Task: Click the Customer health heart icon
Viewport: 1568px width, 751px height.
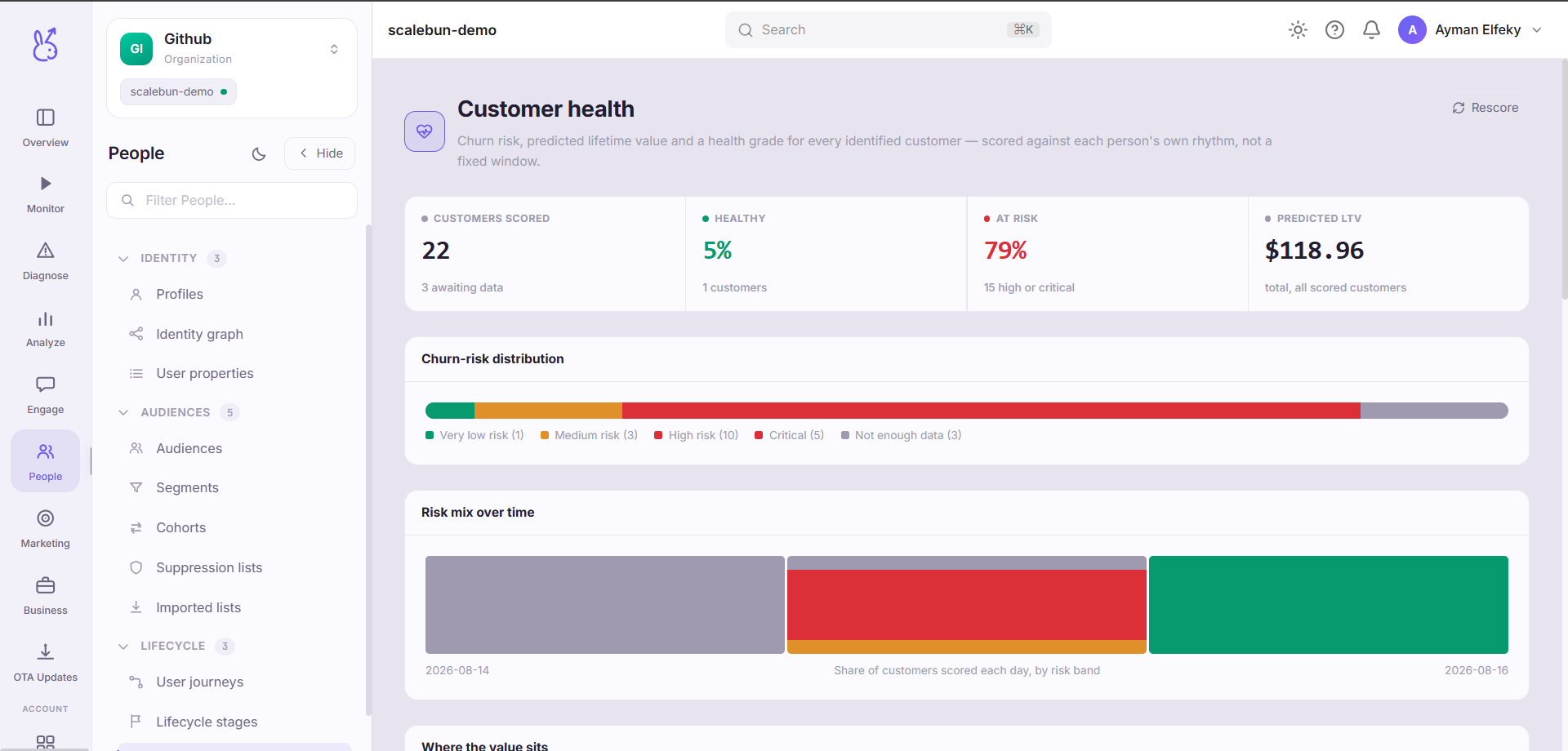Action: (x=425, y=131)
